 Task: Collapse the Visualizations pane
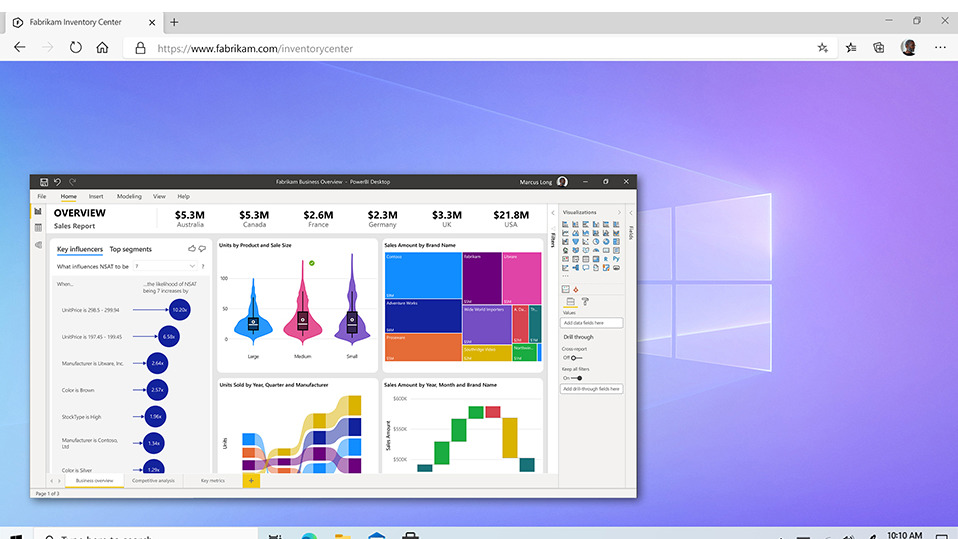pyautogui.click(x=619, y=213)
